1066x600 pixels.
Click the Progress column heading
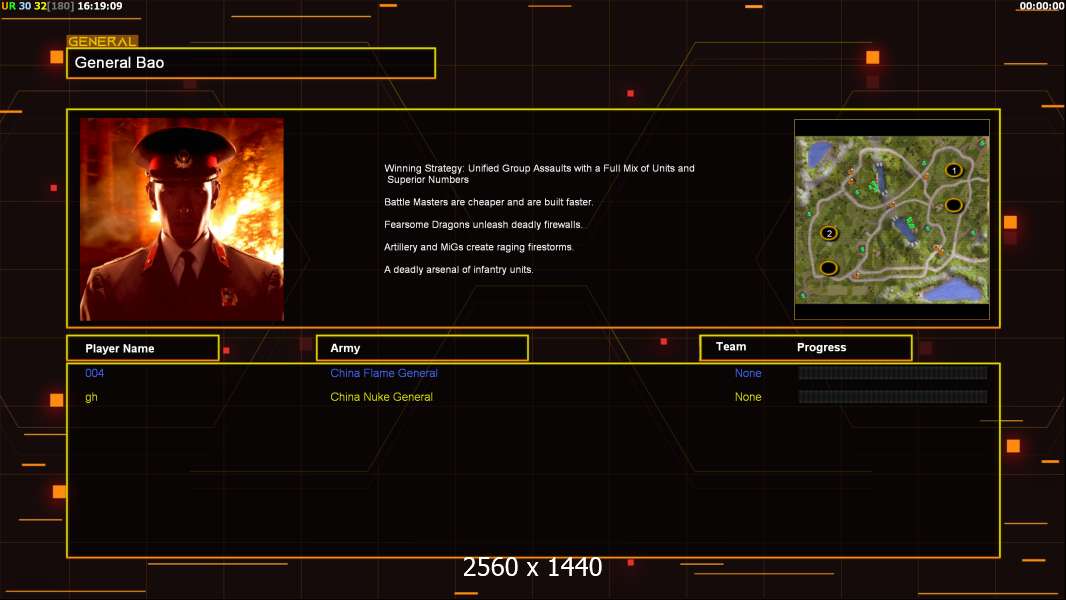coord(821,347)
